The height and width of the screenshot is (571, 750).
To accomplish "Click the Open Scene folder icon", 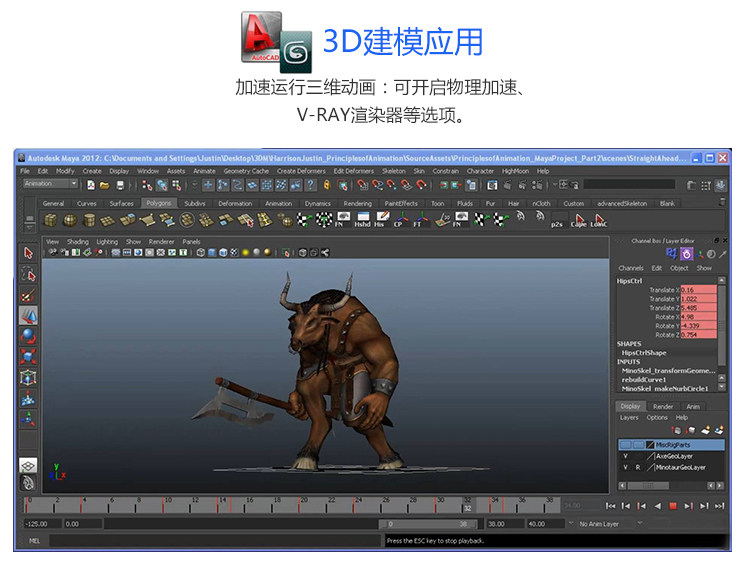I will [105, 185].
